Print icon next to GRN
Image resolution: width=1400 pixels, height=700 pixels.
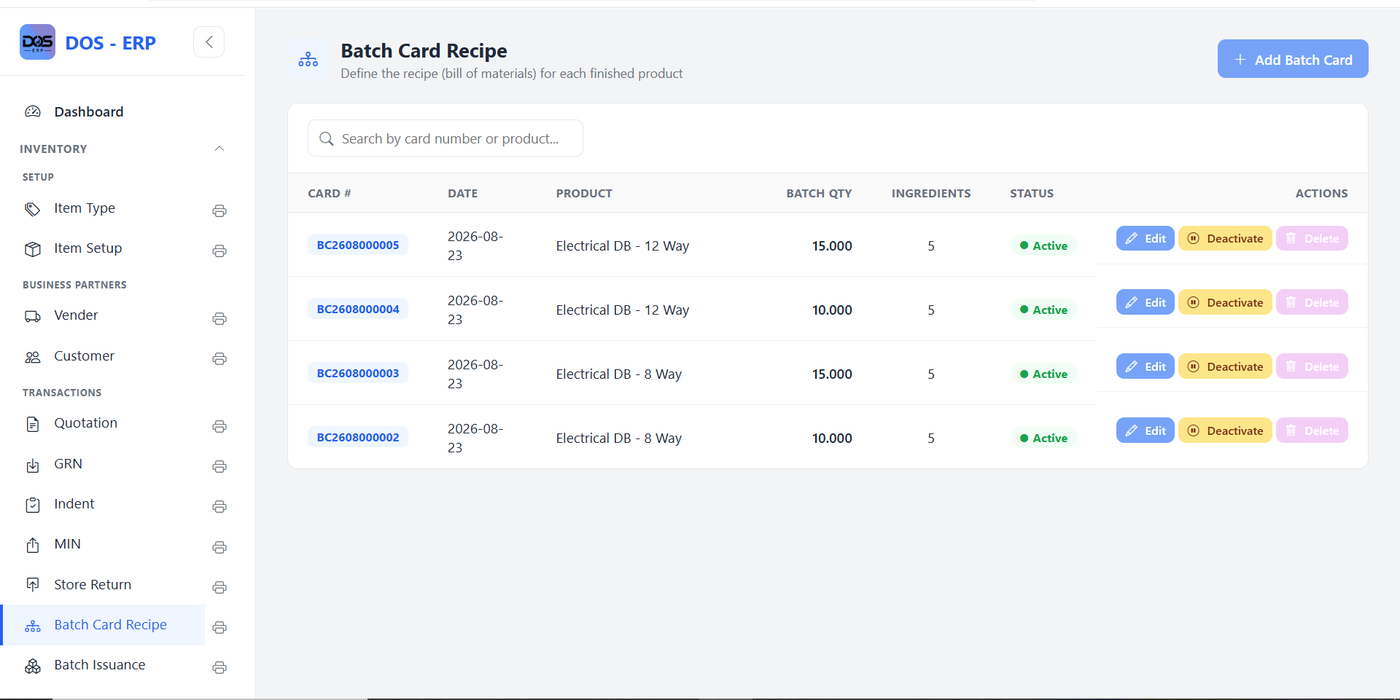[x=219, y=467]
